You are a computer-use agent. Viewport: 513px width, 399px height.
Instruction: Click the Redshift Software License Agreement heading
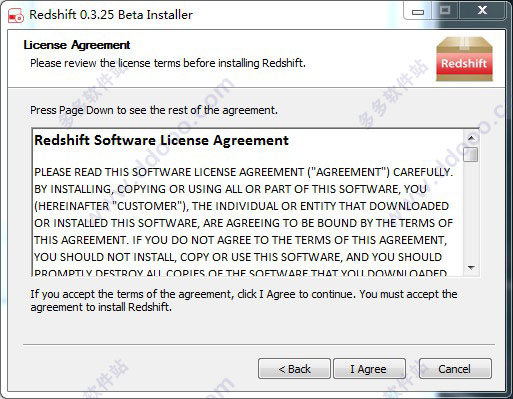pyautogui.click(x=161, y=141)
